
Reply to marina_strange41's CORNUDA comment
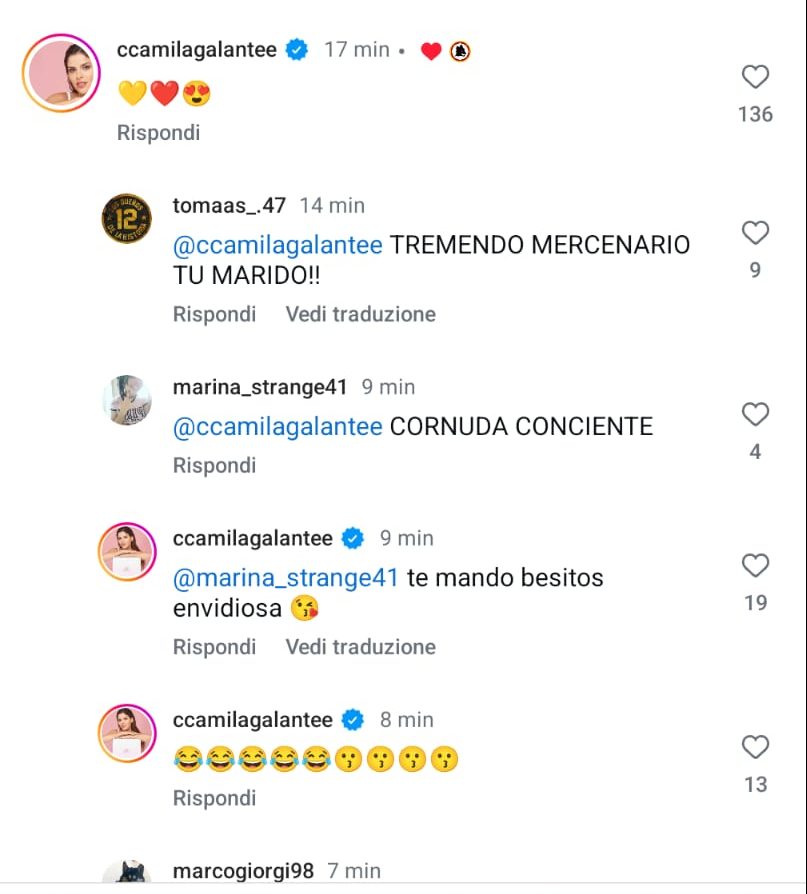pyautogui.click(x=214, y=465)
